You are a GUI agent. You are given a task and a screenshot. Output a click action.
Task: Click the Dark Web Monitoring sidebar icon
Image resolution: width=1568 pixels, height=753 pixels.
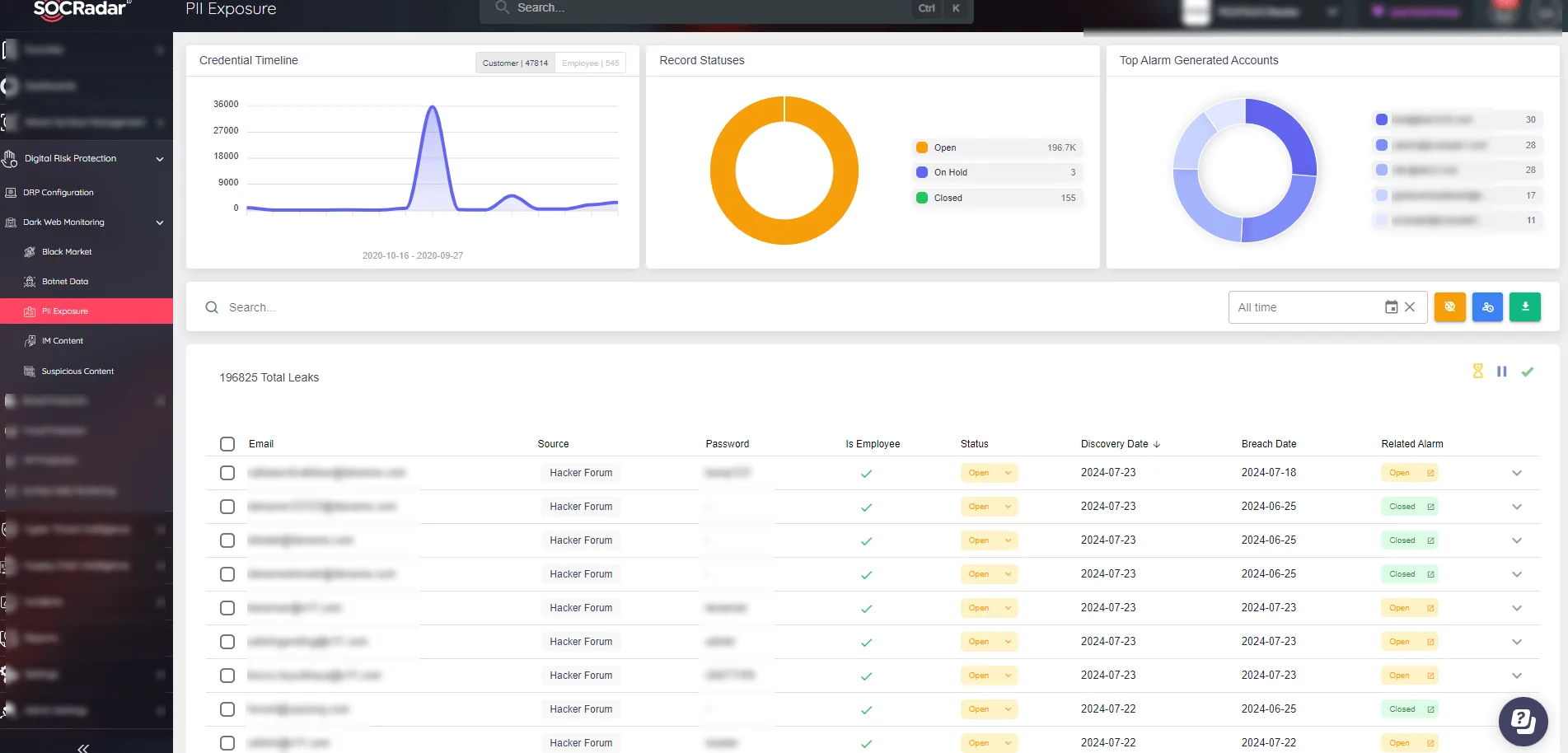coord(11,222)
